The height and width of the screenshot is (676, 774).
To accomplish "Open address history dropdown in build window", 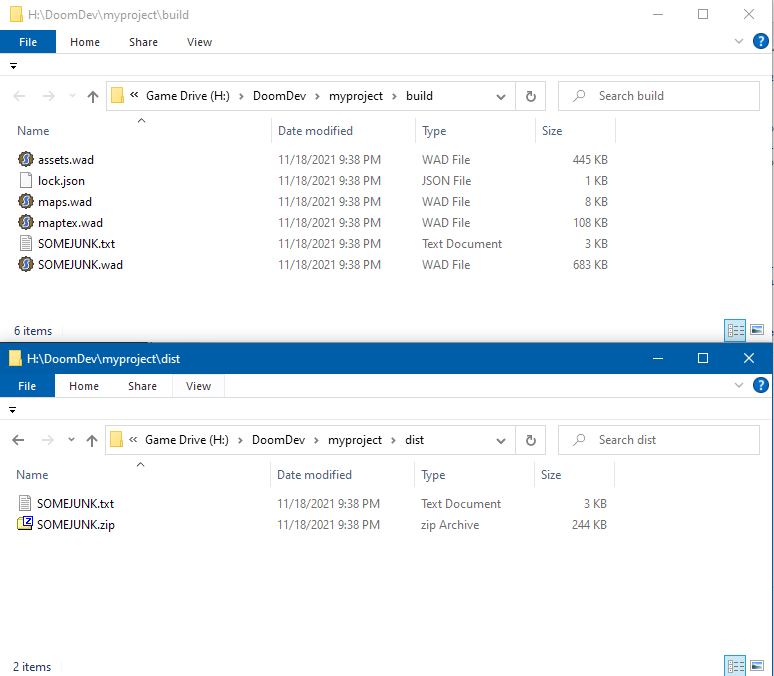I will [501, 96].
